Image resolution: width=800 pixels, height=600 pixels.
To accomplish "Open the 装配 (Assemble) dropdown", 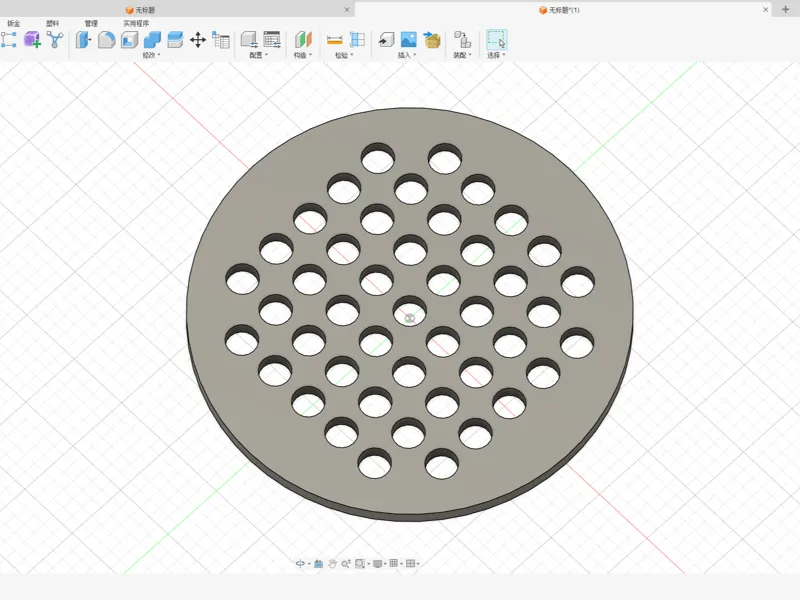I will (462, 55).
